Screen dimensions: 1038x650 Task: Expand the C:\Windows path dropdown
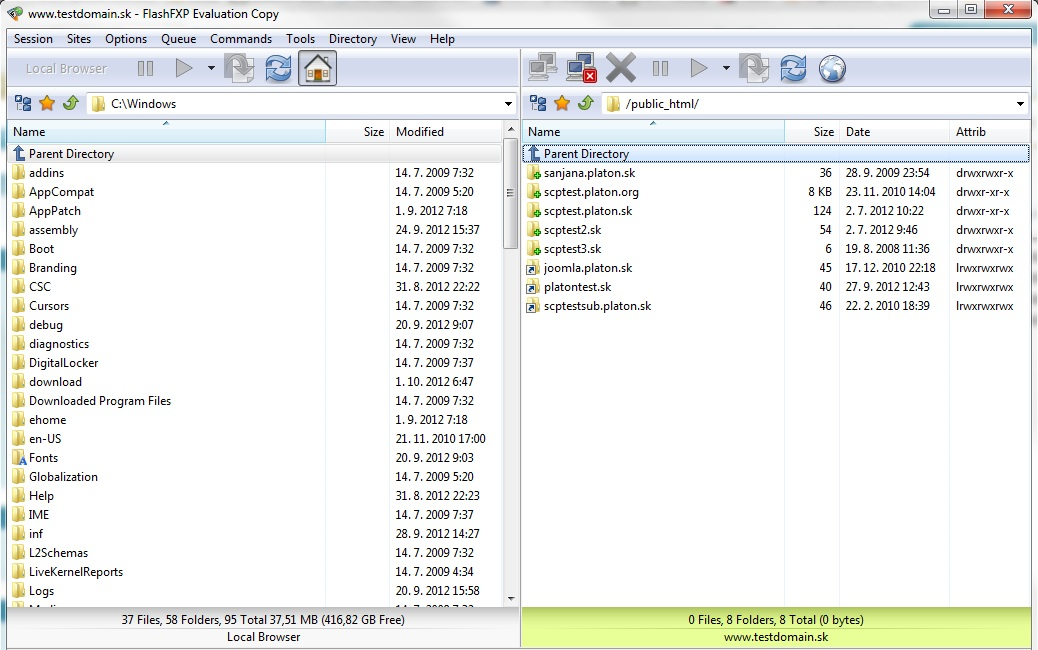click(x=508, y=104)
